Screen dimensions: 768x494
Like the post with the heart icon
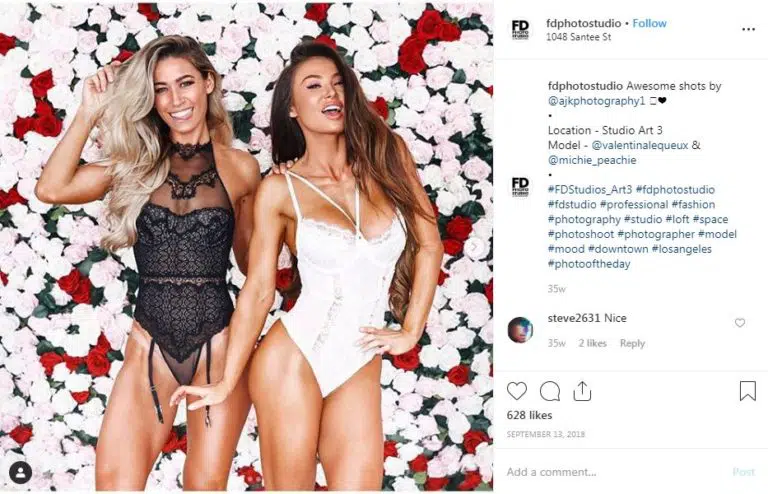(517, 391)
